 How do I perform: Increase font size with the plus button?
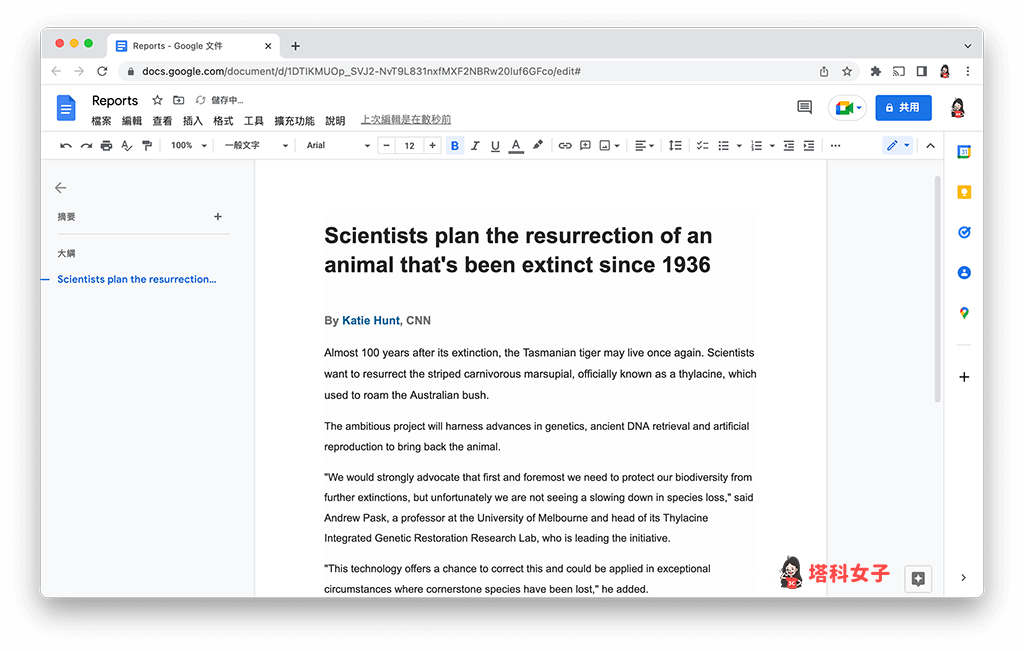(432, 146)
